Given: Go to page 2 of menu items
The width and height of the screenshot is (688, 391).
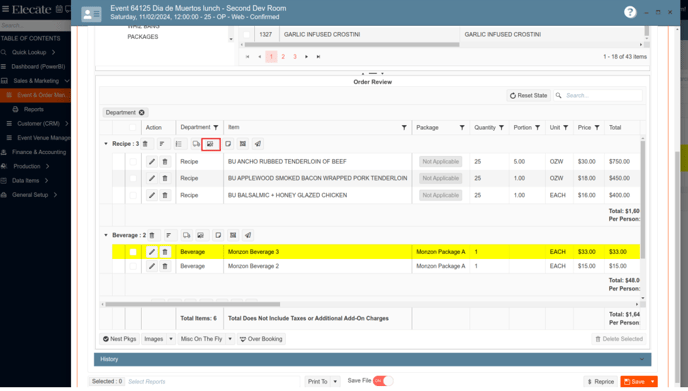Looking at the screenshot, I should pyautogui.click(x=283, y=57).
